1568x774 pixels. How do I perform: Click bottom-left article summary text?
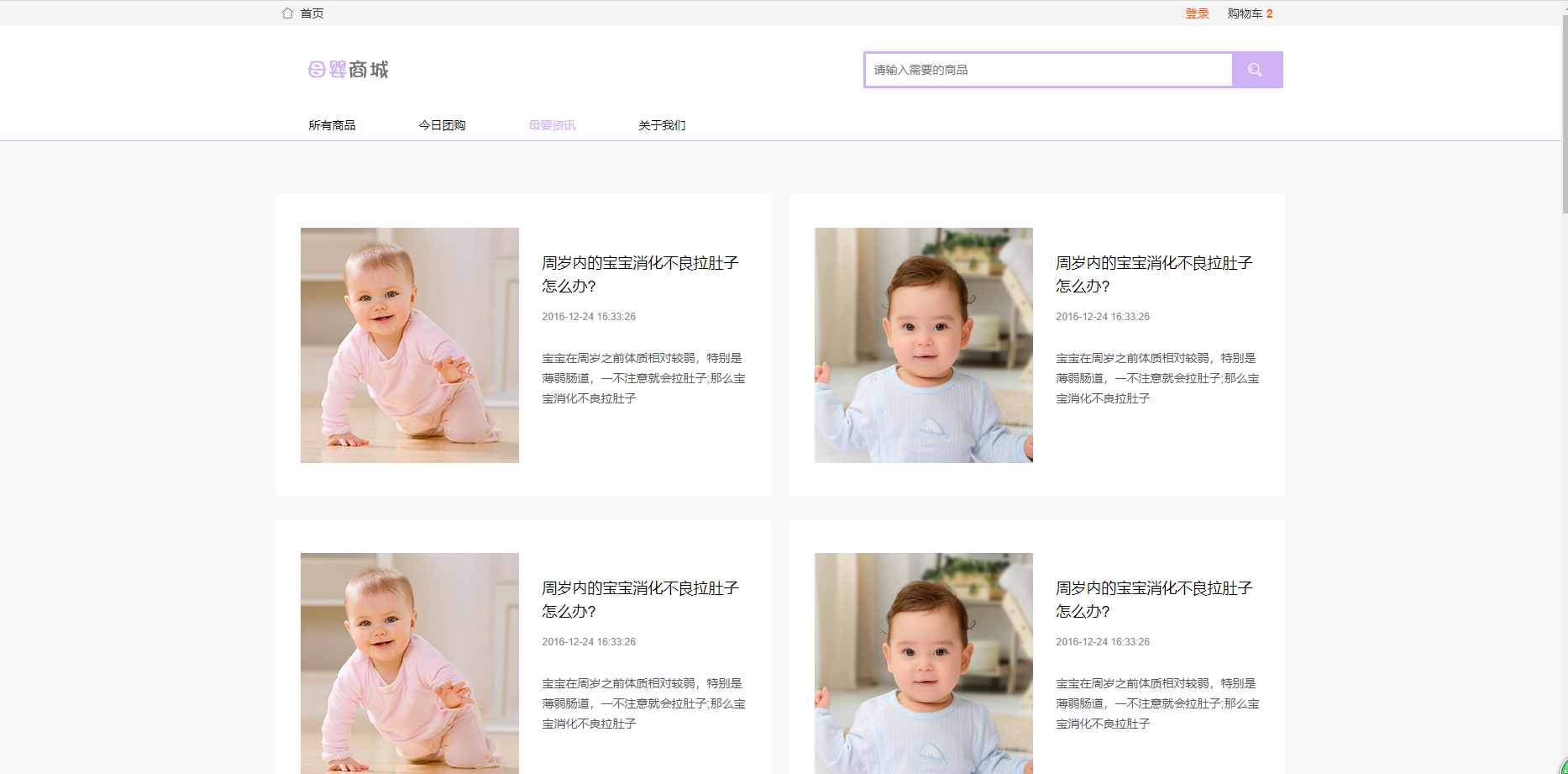[x=643, y=703]
